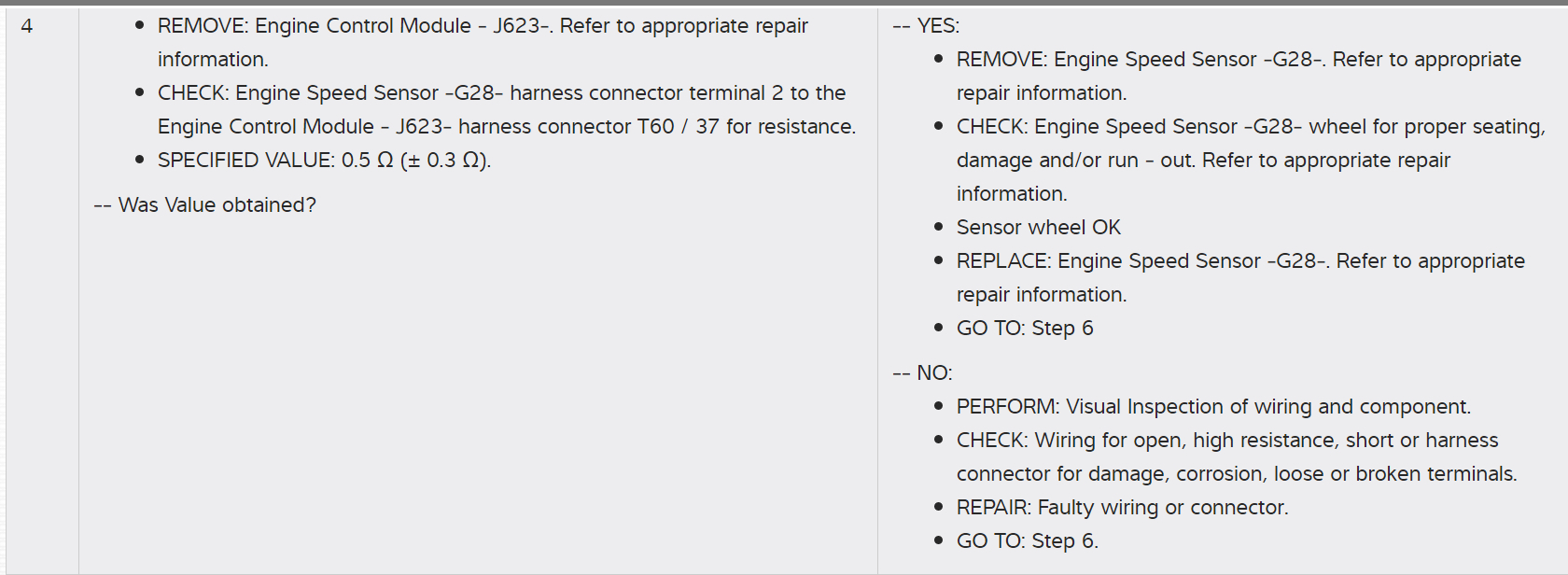
Task: Click 'GO TO: Step 6' under YES
Action: tap(1025, 329)
